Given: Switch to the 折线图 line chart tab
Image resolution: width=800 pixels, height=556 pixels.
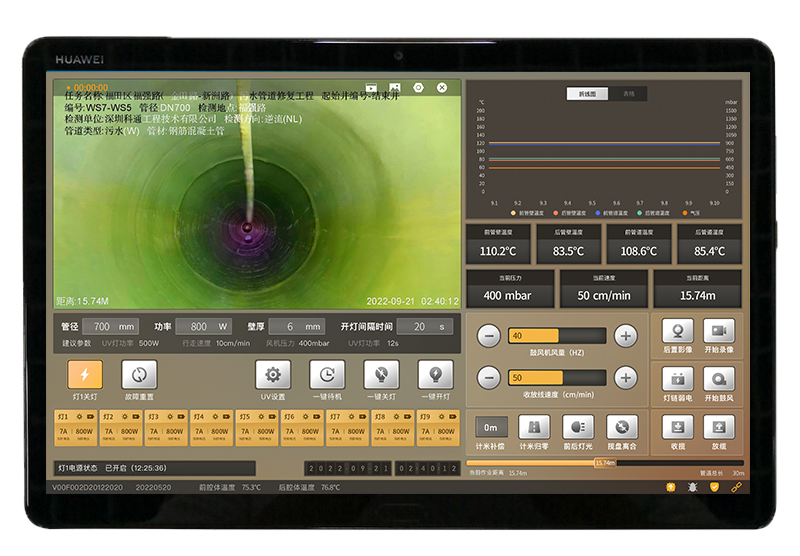Looking at the screenshot, I should click(x=587, y=94).
